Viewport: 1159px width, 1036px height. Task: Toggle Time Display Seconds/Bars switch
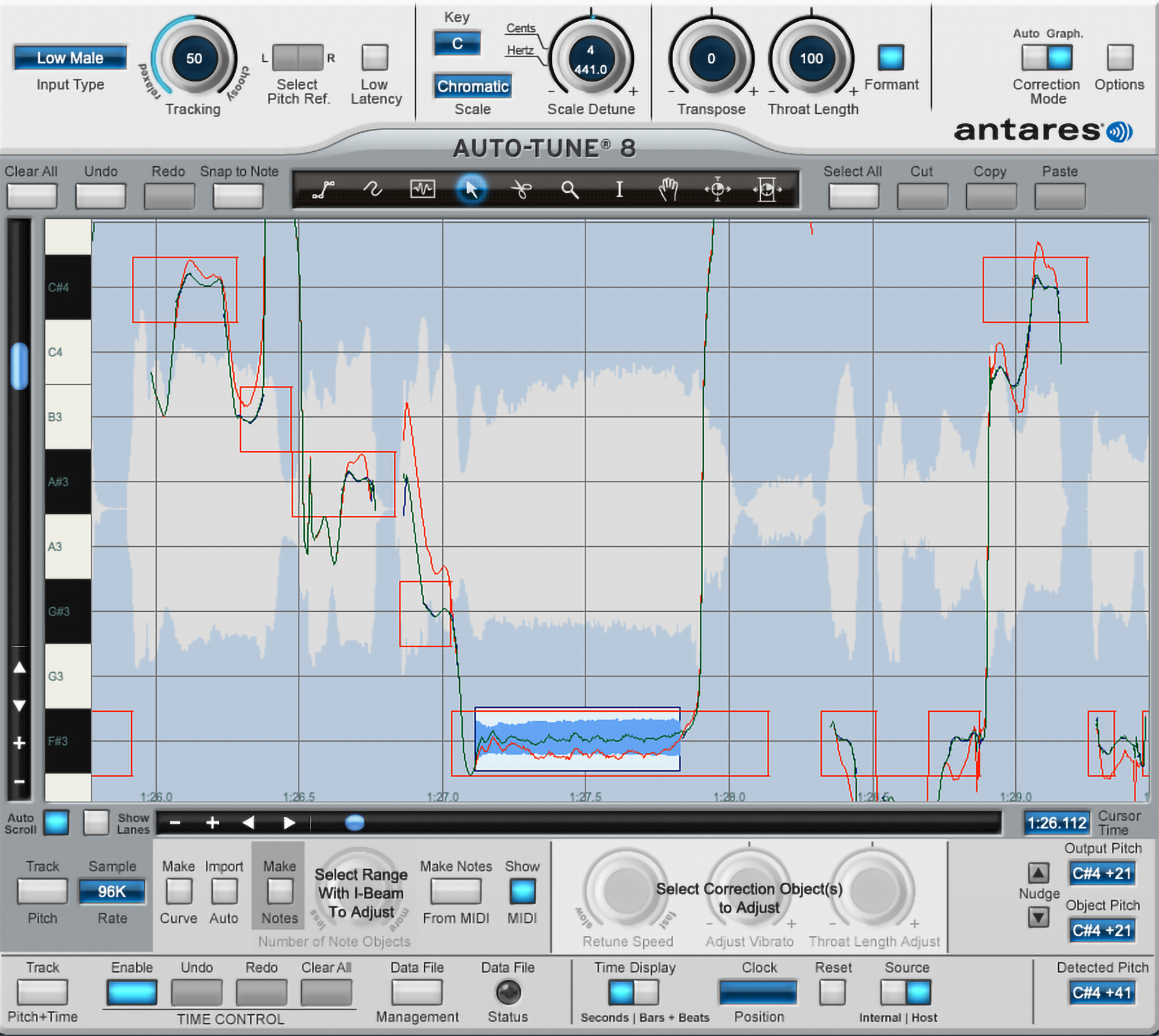point(634,992)
